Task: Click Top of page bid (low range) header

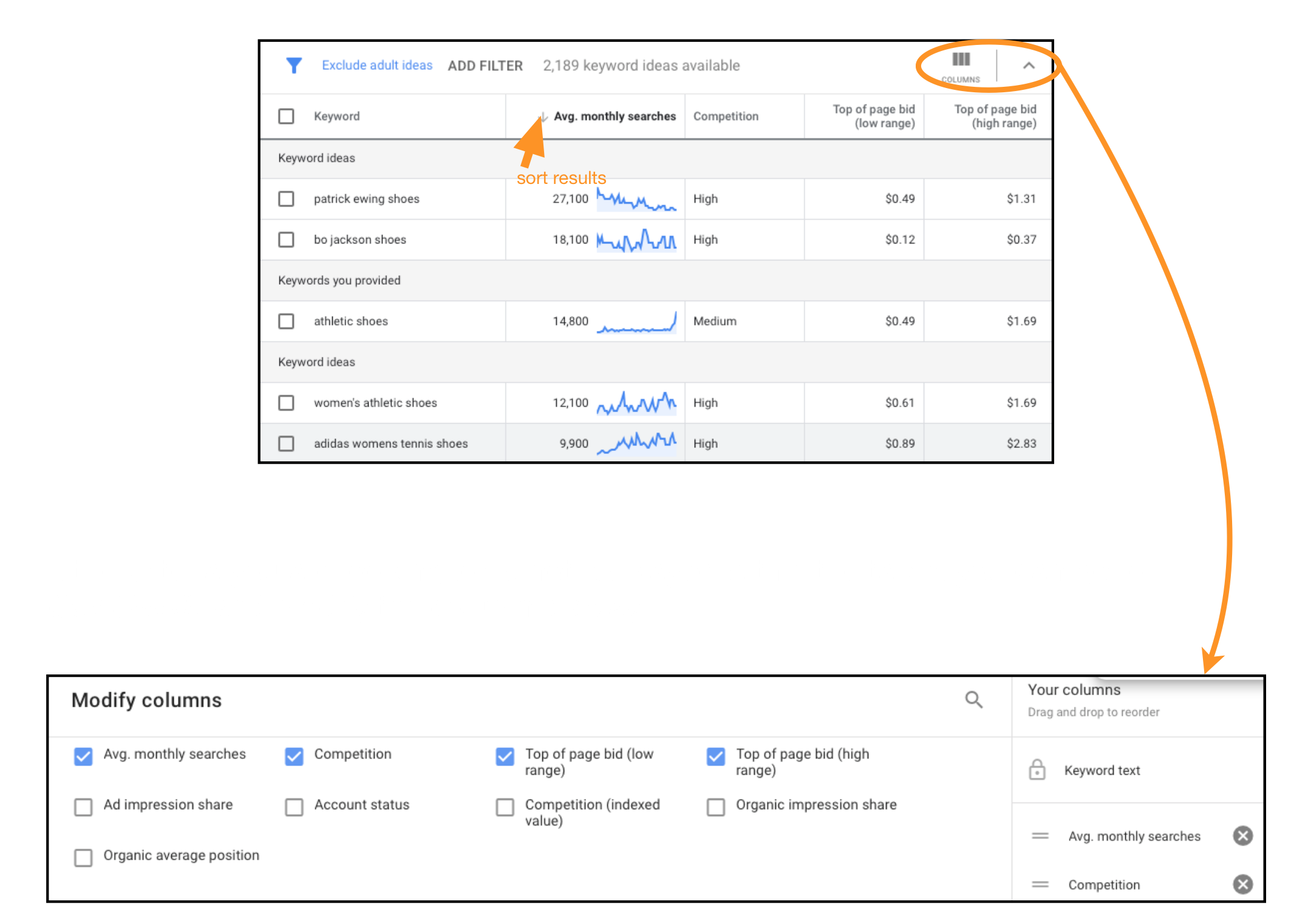Action: [873, 116]
